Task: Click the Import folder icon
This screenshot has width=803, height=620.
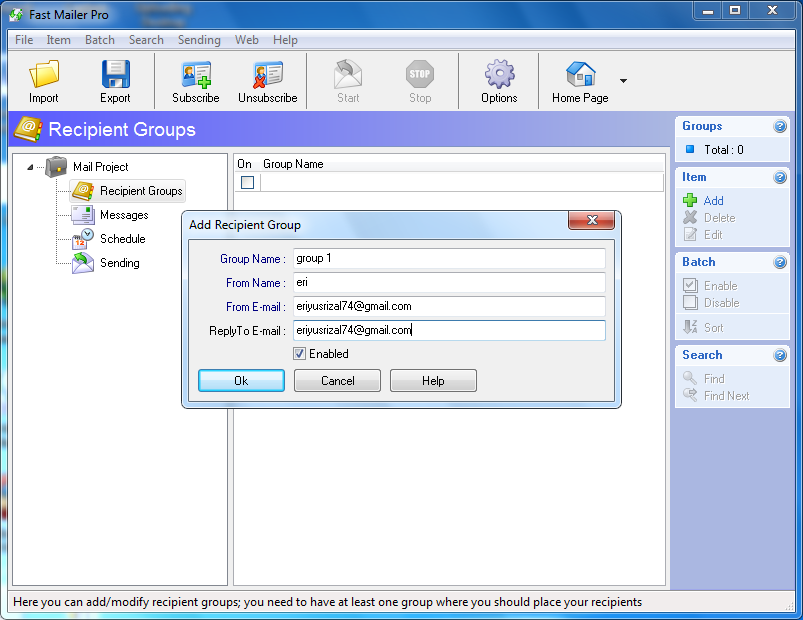Action: 44,73
